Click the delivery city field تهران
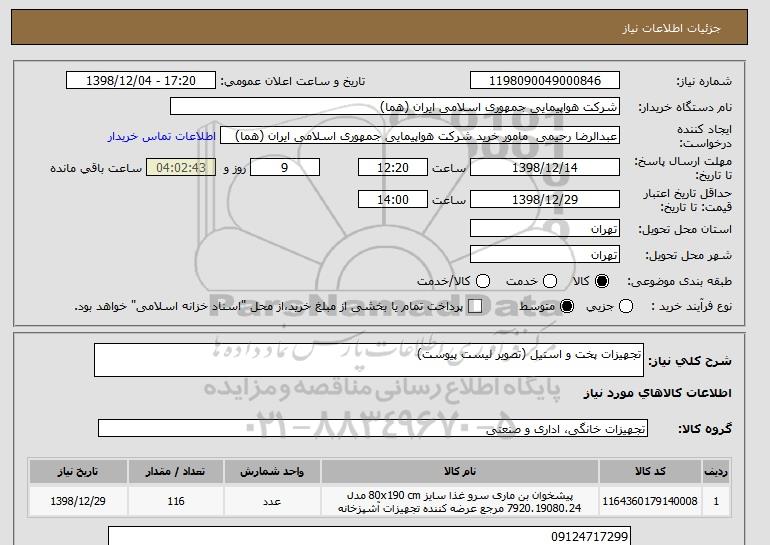This screenshot has width=770, height=545. tap(545, 254)
